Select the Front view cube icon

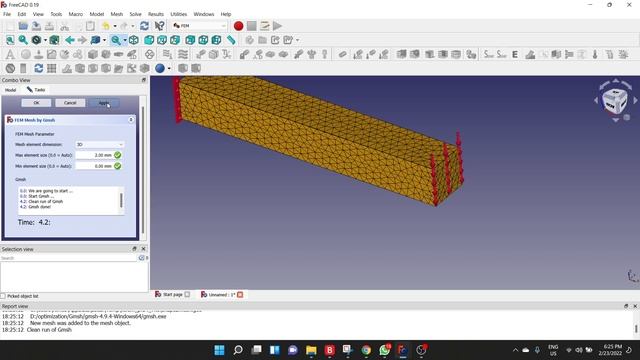tap(149, 40)
